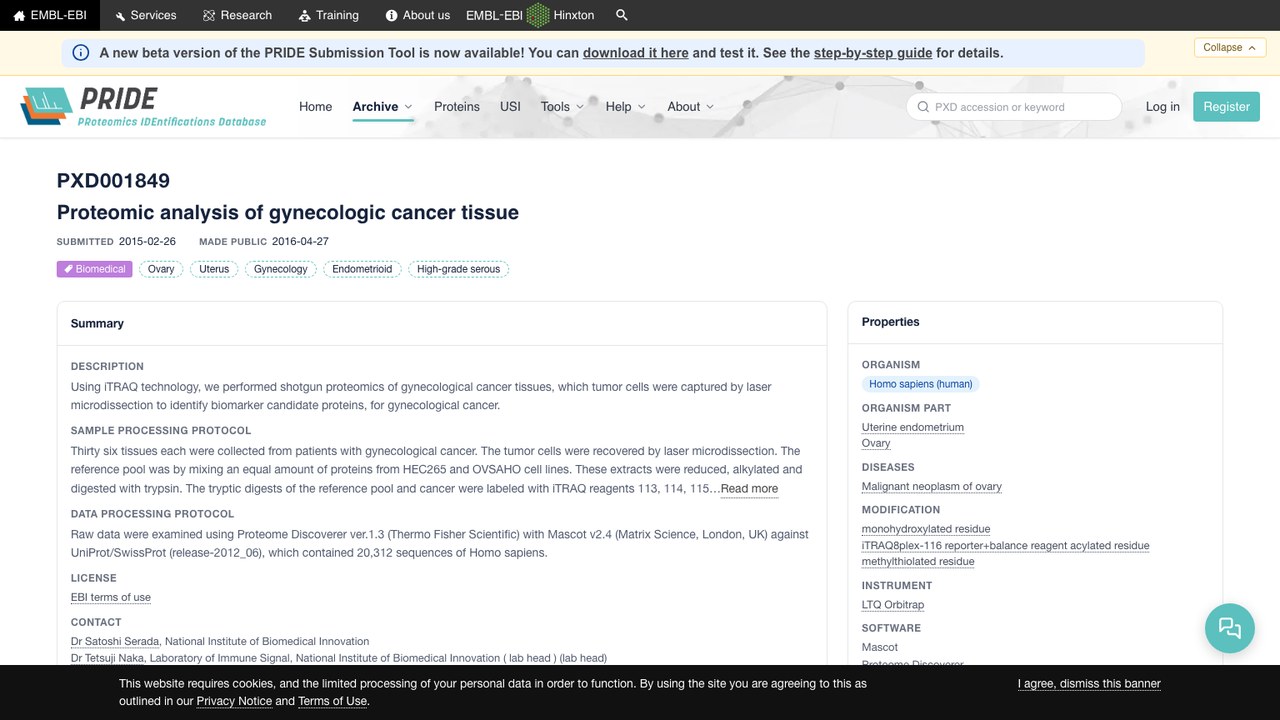Screen dimensions: 1280x720
Task: Click the EMBL-EBI home icon
Action: [19, 16]
